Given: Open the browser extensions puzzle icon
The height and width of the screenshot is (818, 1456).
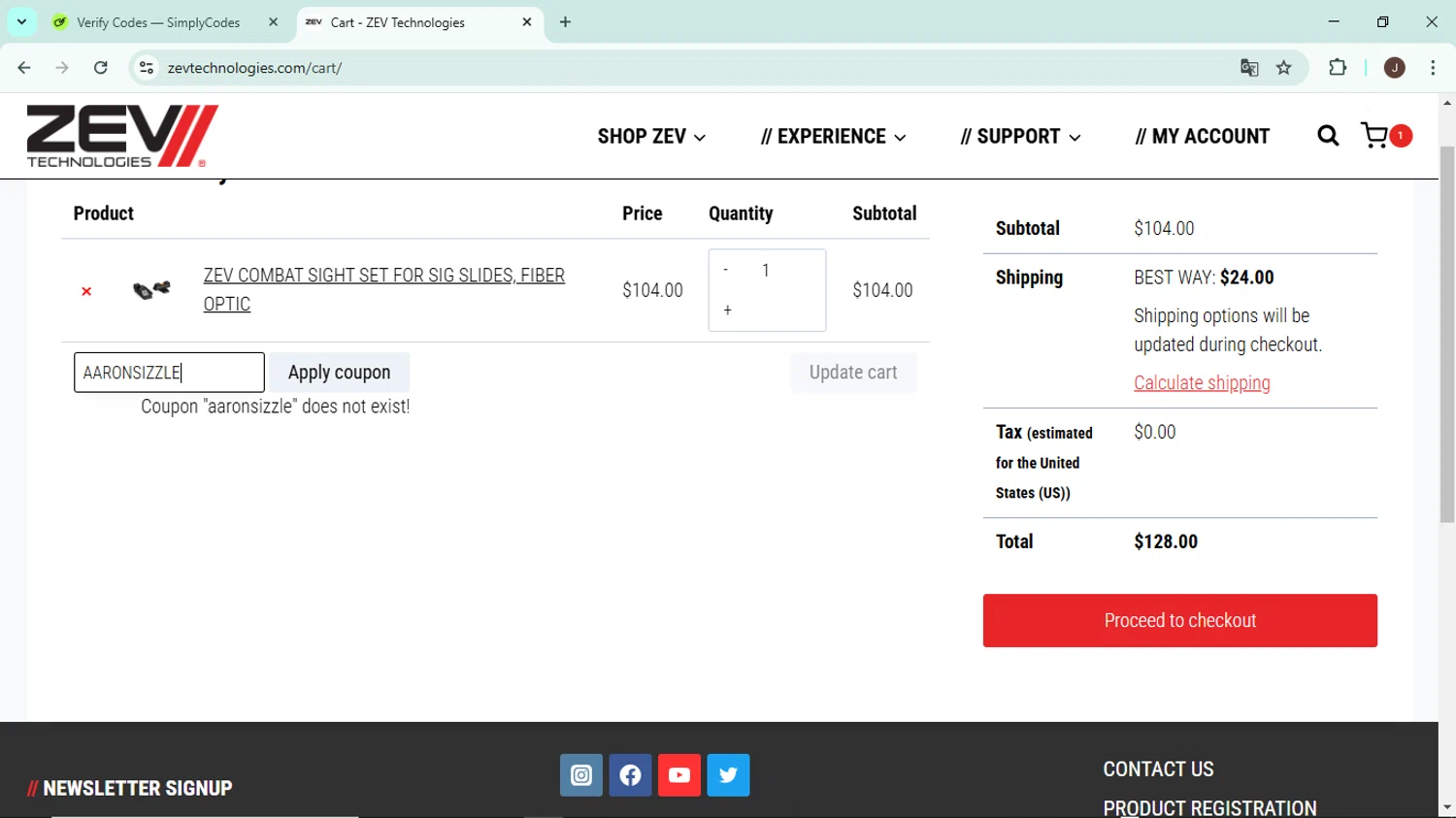Looking at the screenshot, I should (1338, 68).
